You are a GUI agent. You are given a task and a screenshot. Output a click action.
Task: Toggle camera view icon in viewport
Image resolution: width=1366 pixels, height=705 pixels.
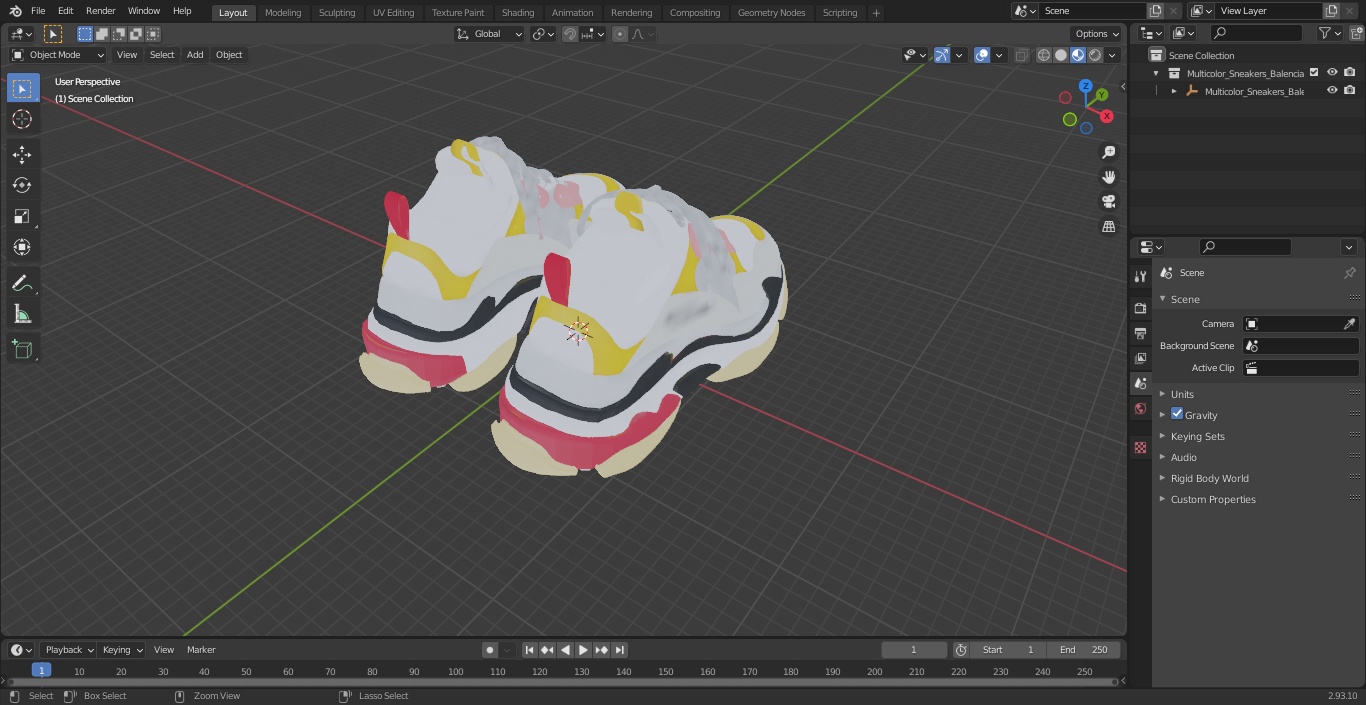[1108, 202]
